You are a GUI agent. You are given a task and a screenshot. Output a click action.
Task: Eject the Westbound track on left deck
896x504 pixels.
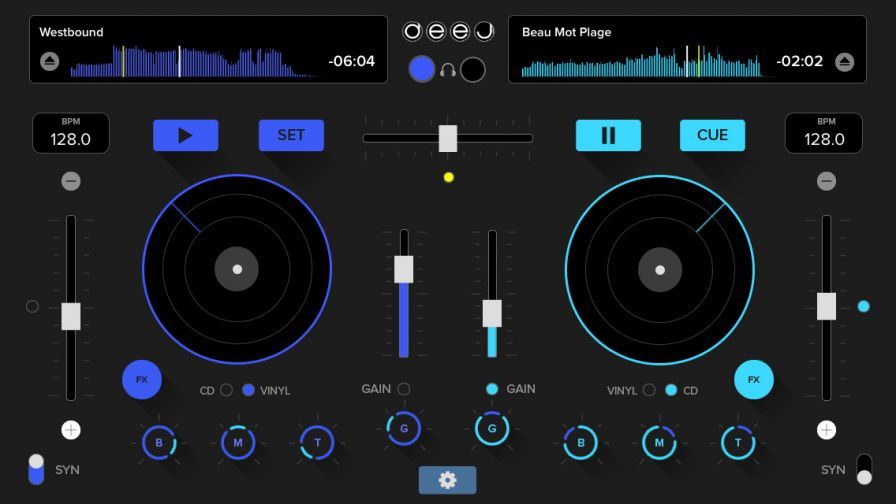(50, 61)
